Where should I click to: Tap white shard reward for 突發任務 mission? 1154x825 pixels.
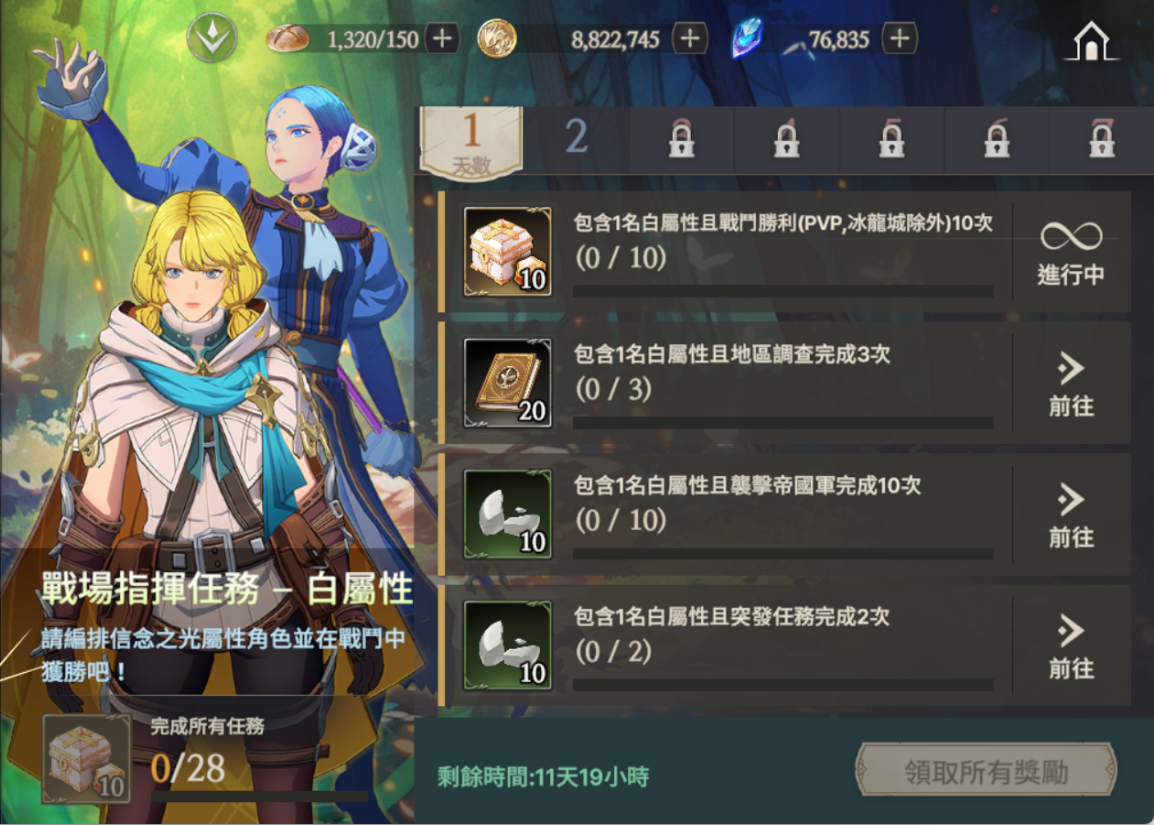(507, 645)
